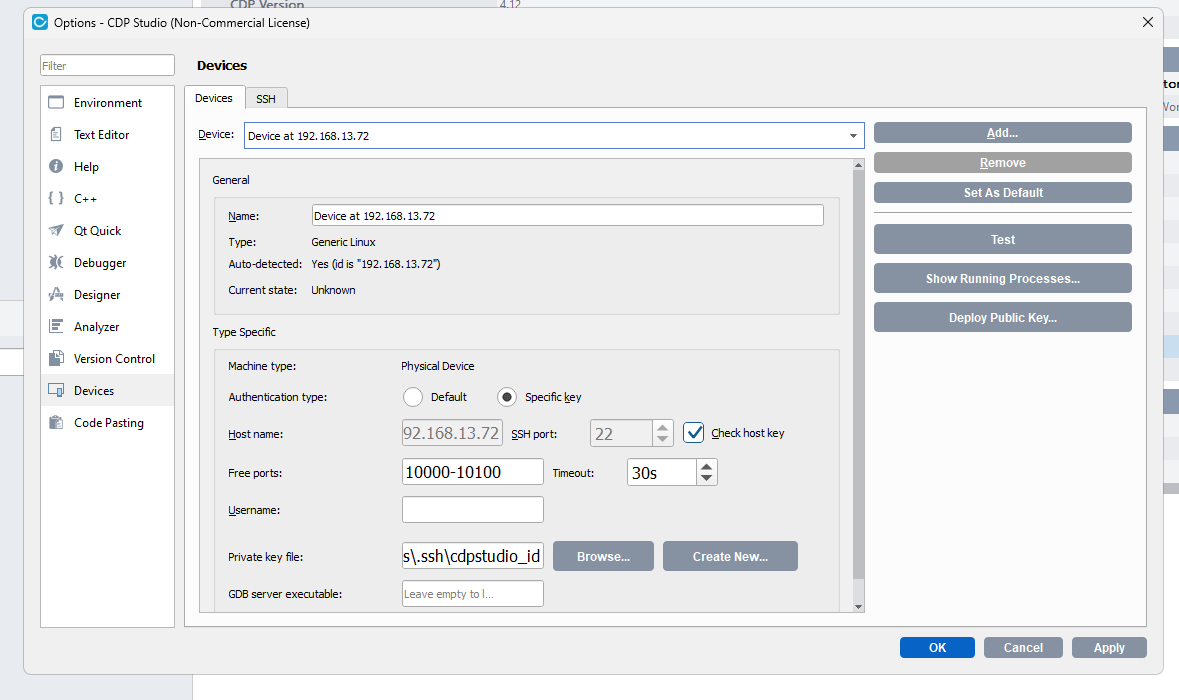This screenshot has width=1179, height=700.
Task: Select Specific key authentication radio
Action: tap(507, 397)
